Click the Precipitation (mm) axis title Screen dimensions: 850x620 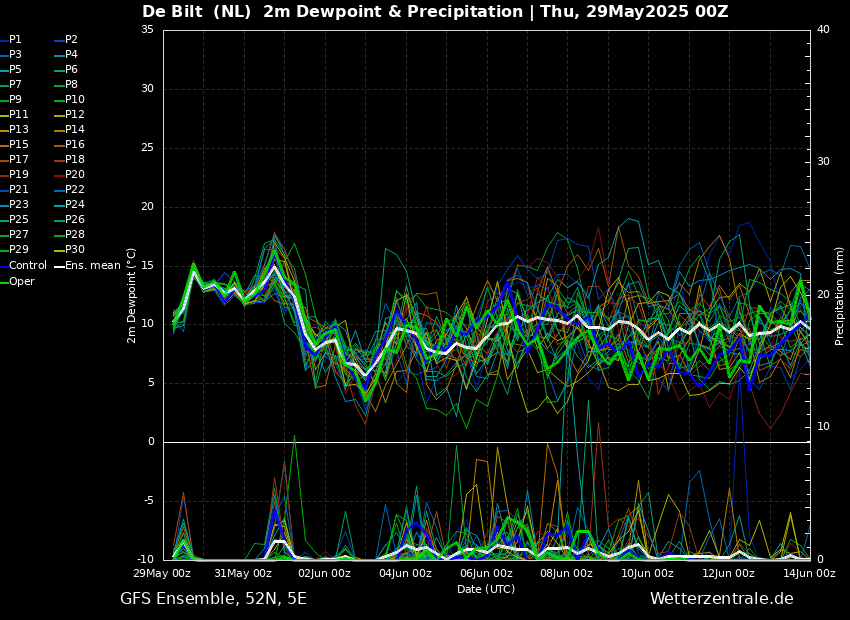840,295
